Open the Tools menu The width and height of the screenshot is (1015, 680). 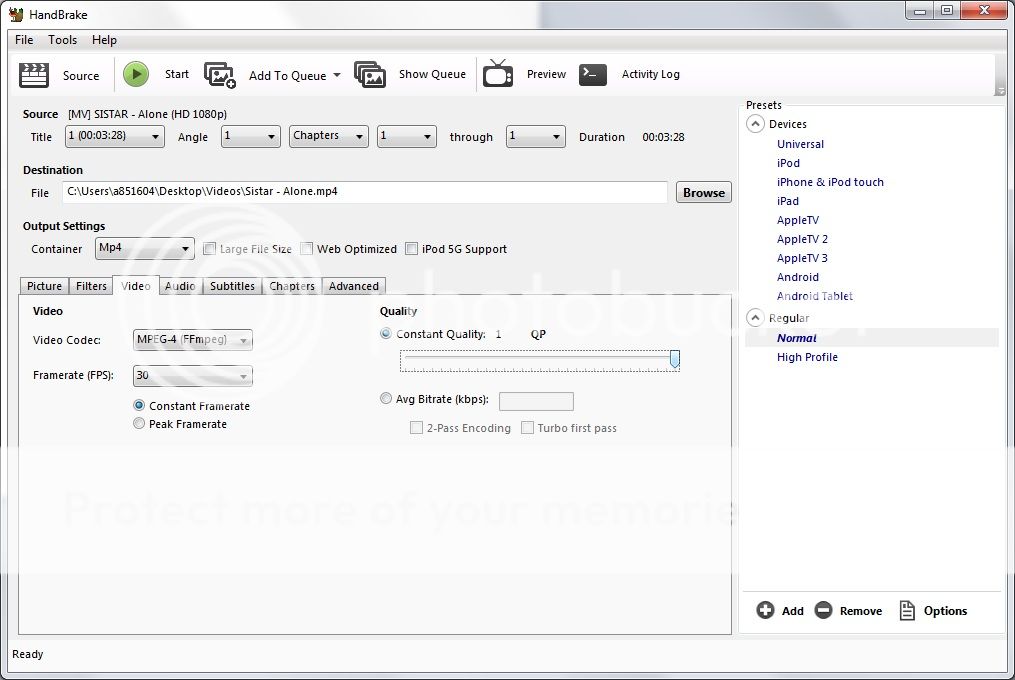62,40
